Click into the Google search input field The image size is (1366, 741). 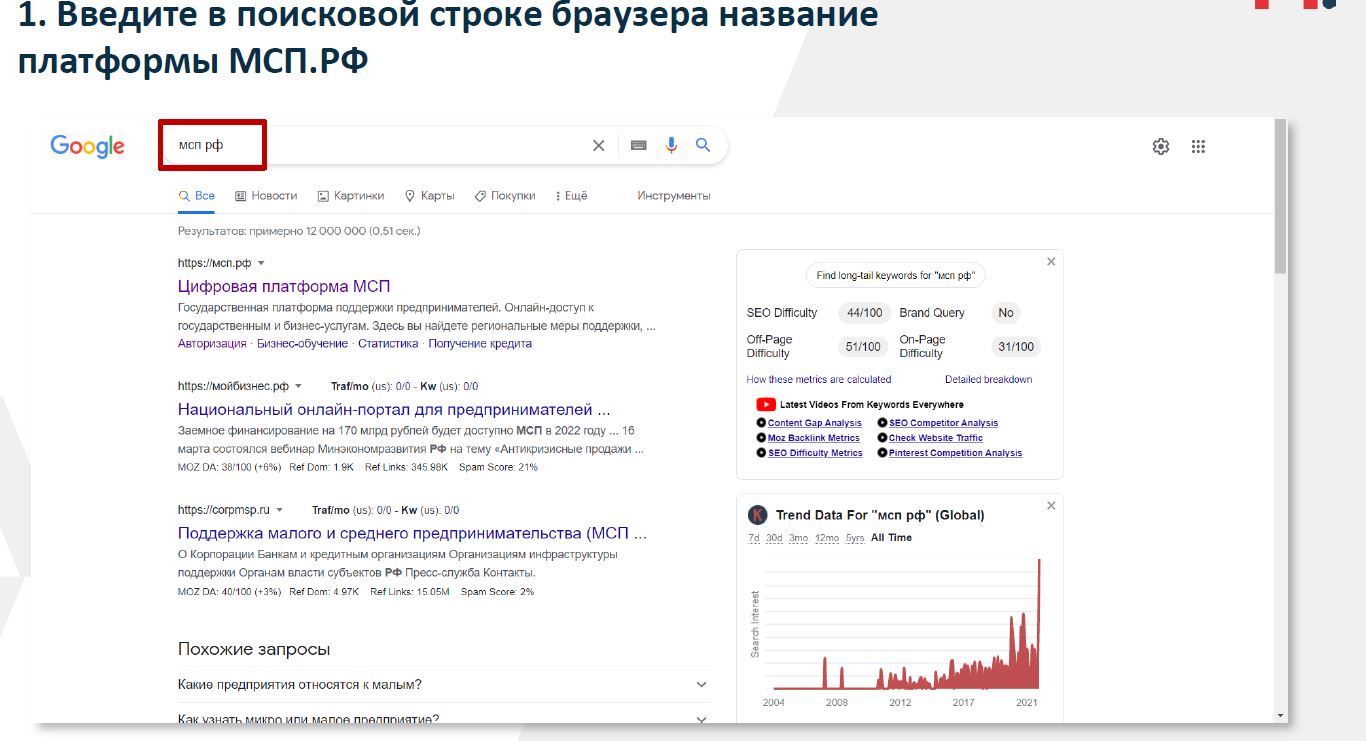click(x=400, y=146)
